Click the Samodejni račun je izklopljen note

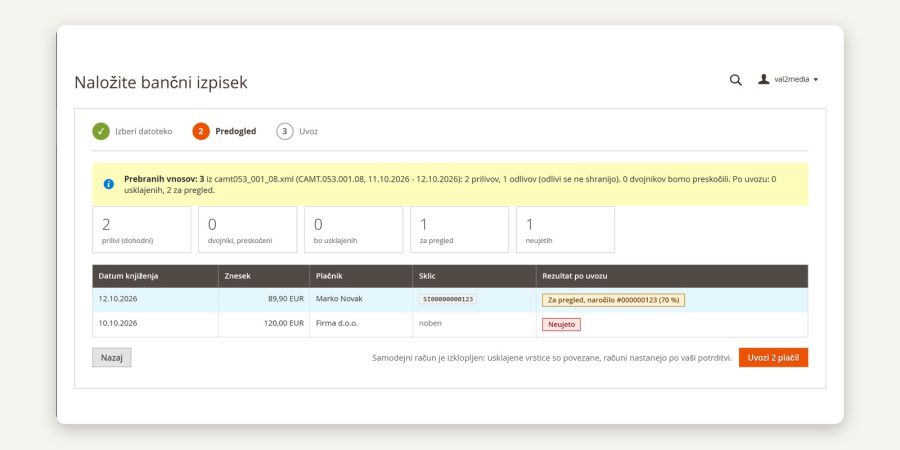[552, 358]
